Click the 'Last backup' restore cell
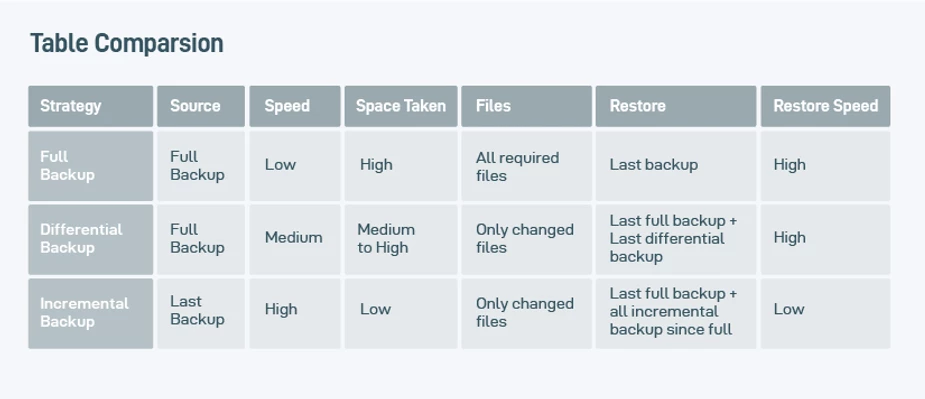Screen dimensions: 925x399 click(x=675, y=166)
